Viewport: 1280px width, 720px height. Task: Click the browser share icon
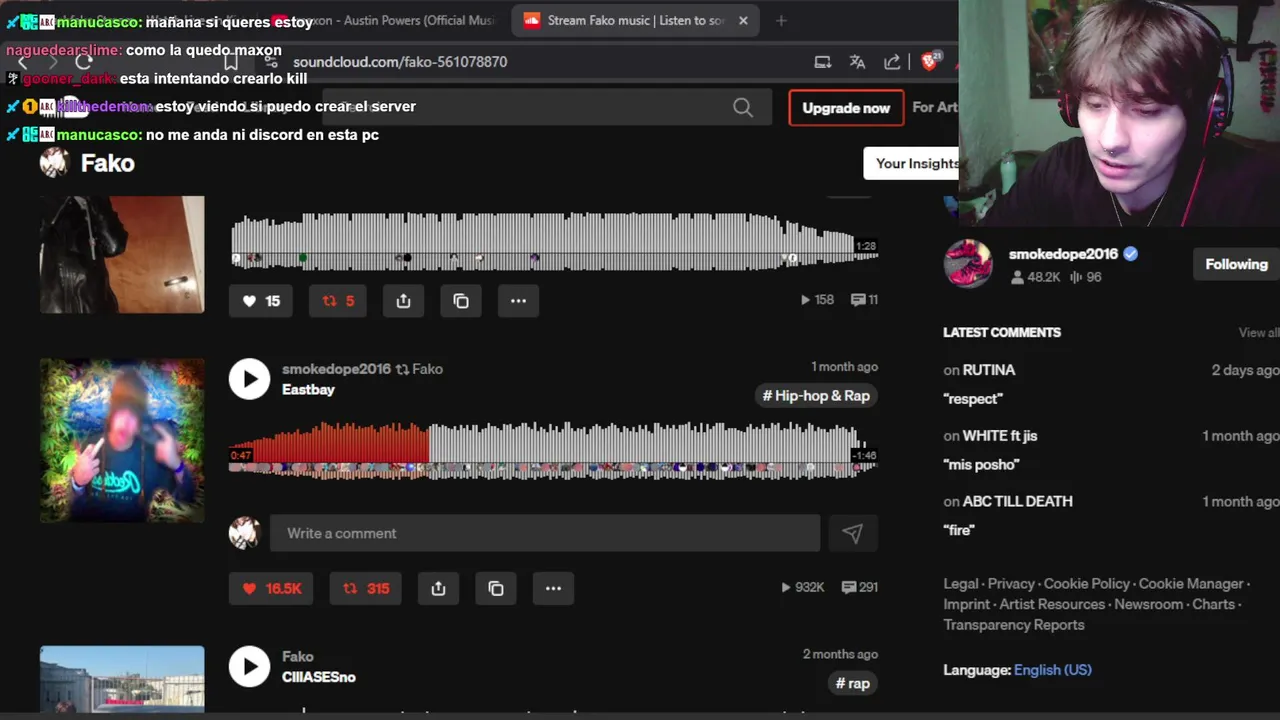(x=892, y=62)
